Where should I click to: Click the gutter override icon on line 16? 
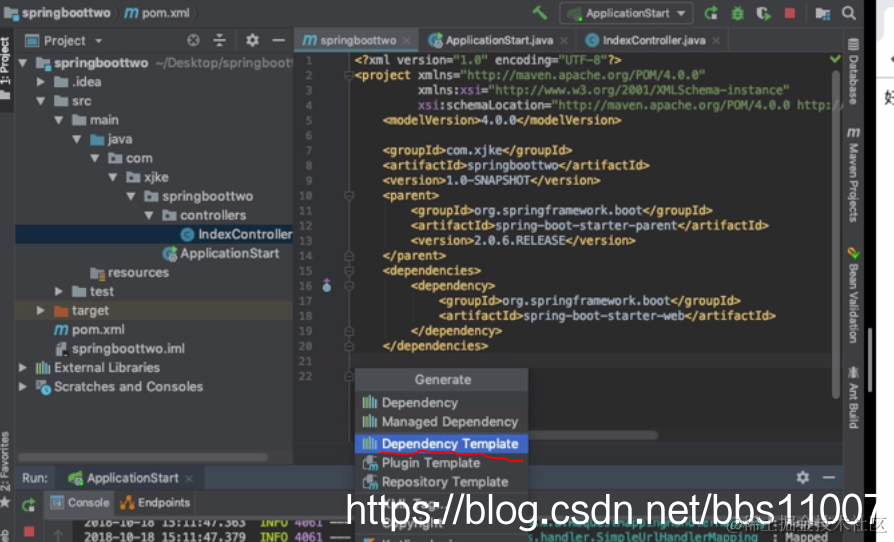(x=327, y=285)
